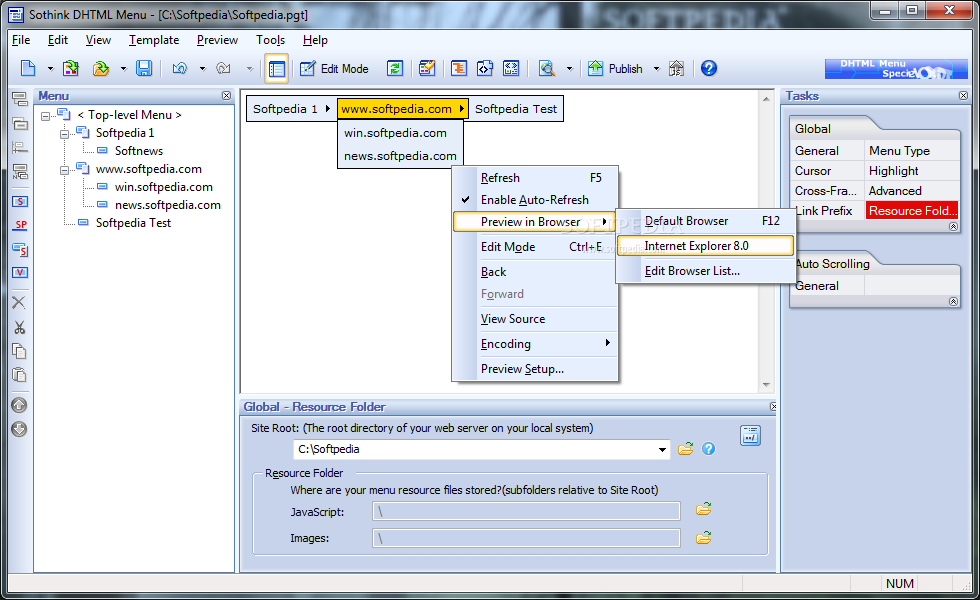Select Internet Explorer 8.0 submenu entry

tap(706, 246)
